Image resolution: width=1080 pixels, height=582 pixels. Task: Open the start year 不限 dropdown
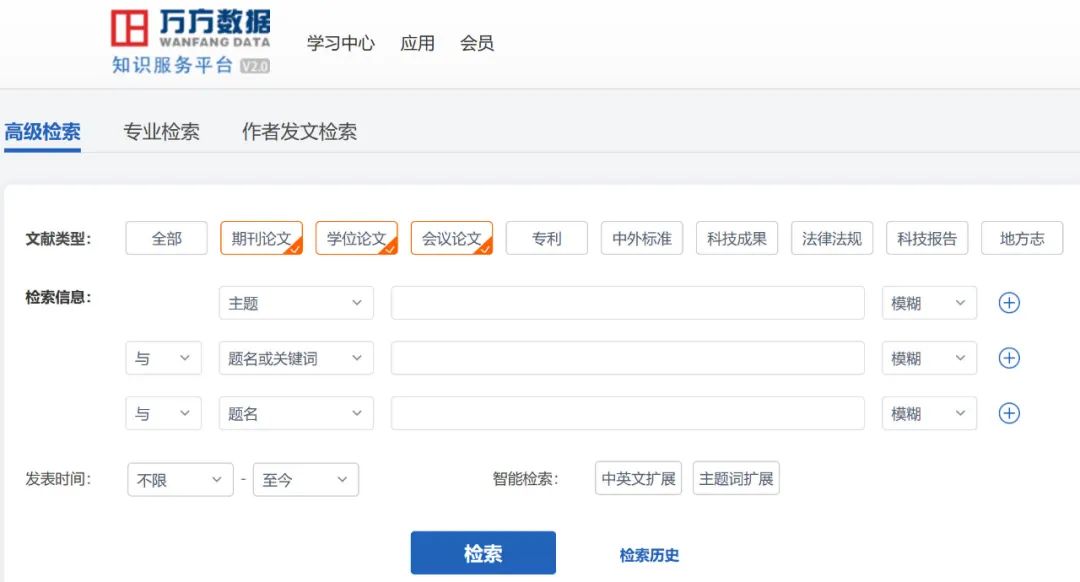(180, 480)
